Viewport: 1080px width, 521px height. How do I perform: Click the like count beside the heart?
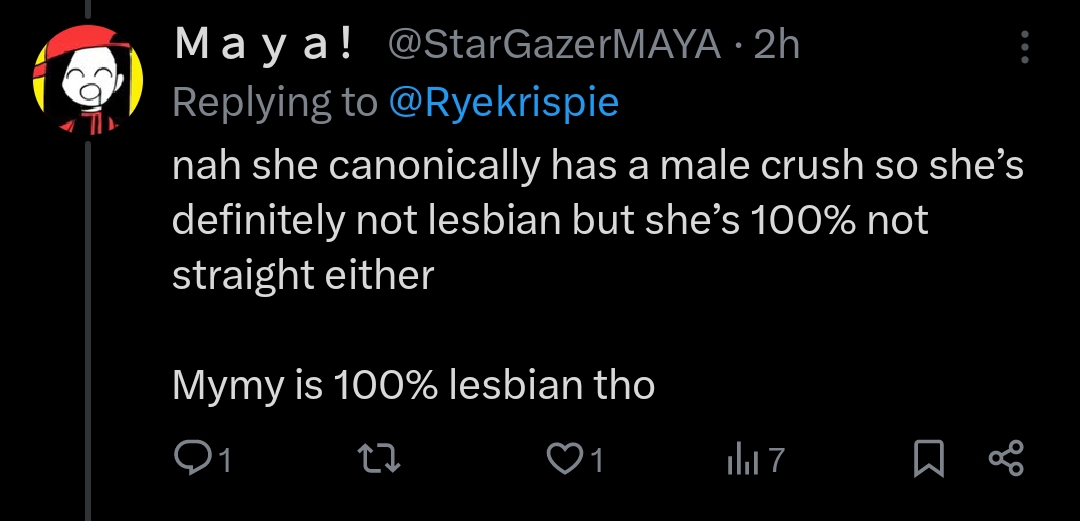pos(597,461)
